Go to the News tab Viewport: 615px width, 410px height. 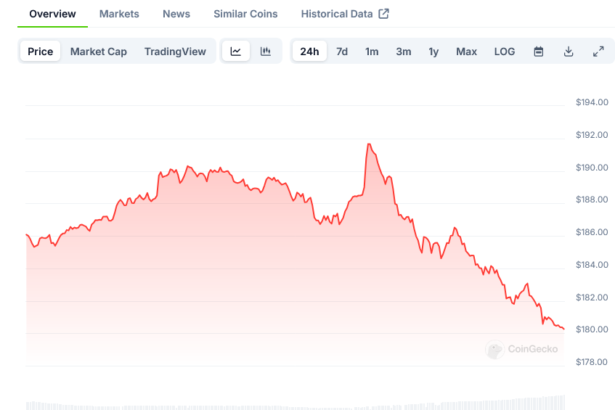(x=176, y=14)
